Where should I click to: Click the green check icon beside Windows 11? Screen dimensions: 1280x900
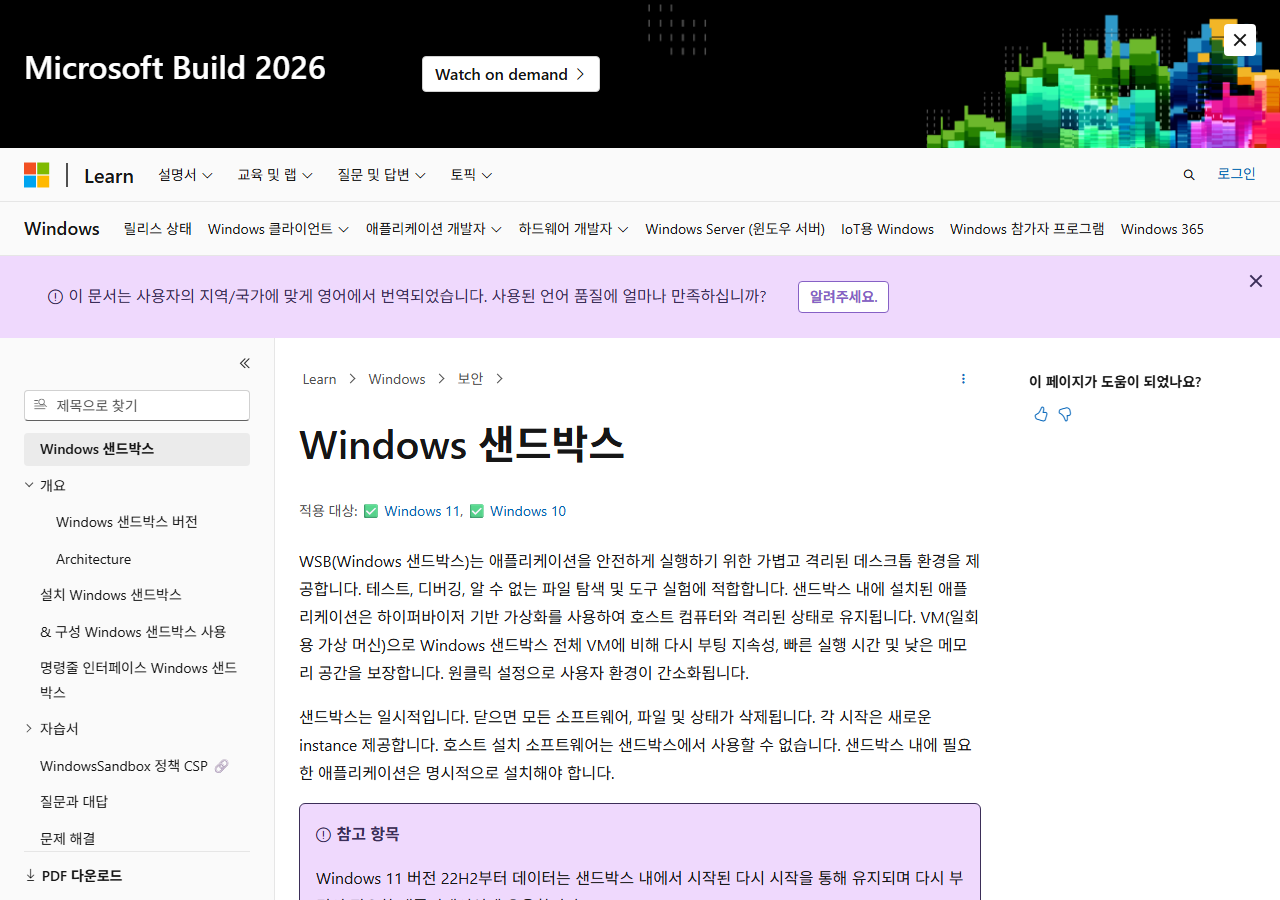click(371, 511)
